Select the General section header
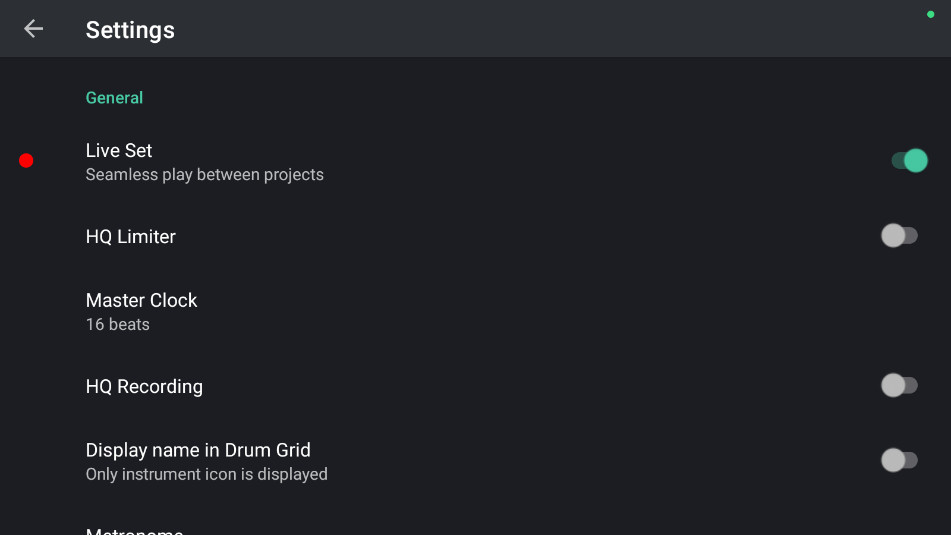Viewport: 951px width, 535px height. pyautogui.click(x=114, y=98)
